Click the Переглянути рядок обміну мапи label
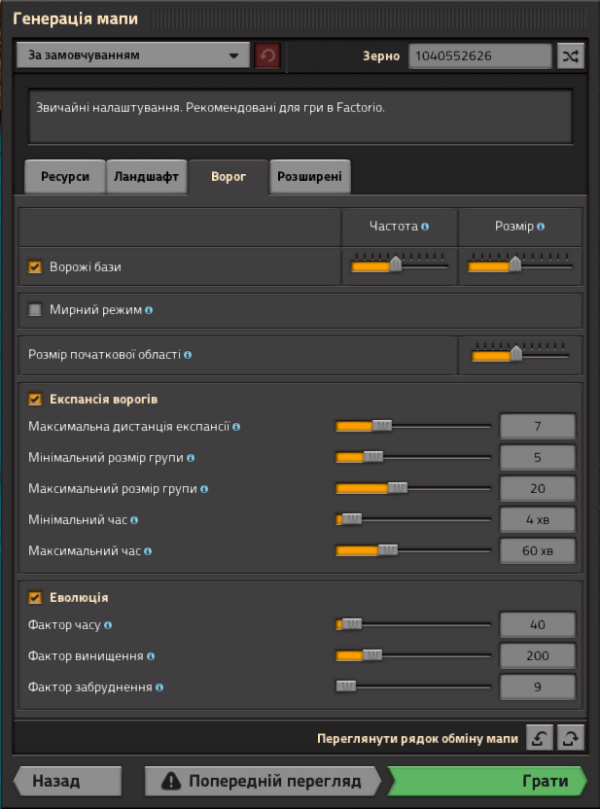This screenshot has height=809, width=600. click(417, 738)
